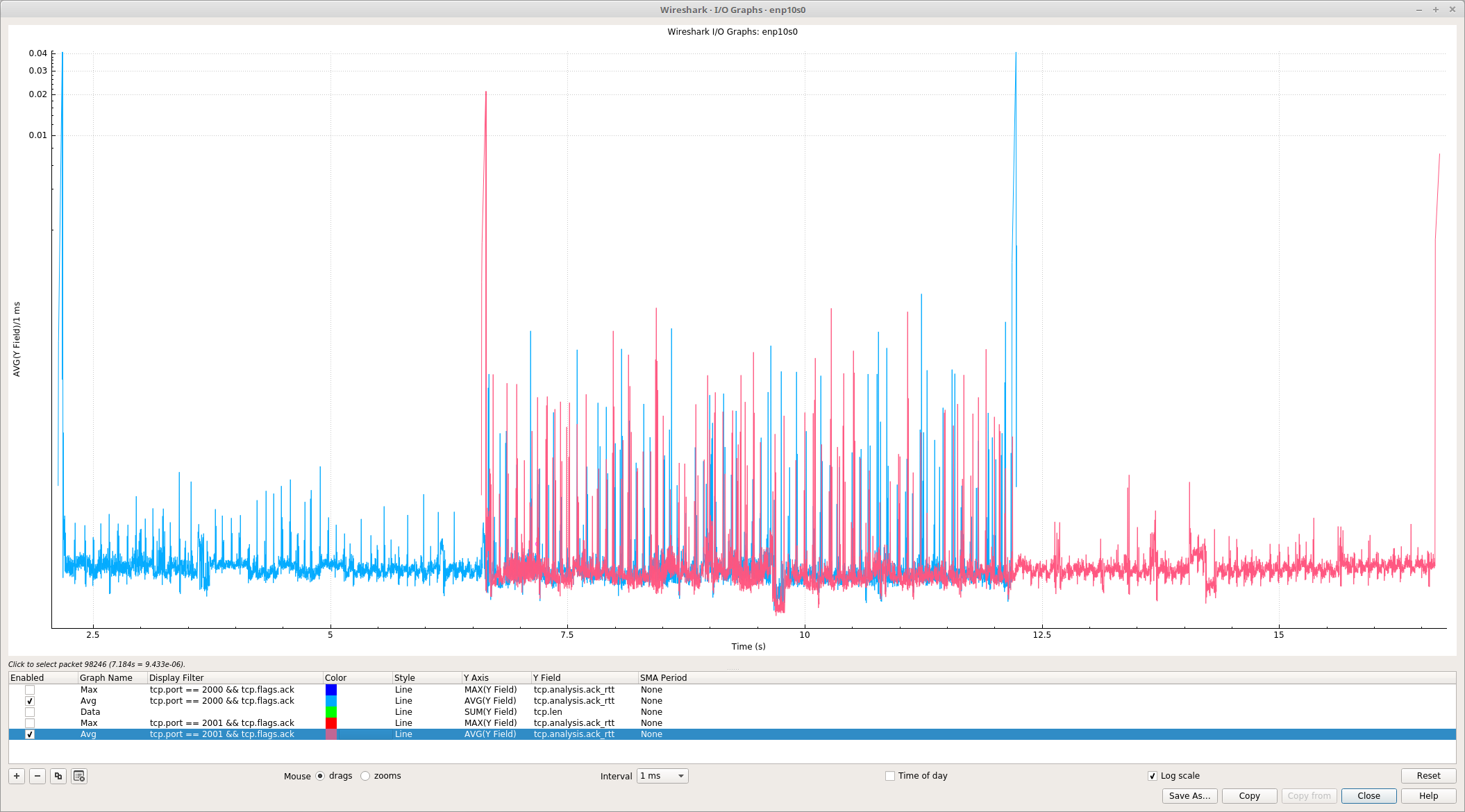Select the port 2000 Avg graph row

[x=221, y=701]
